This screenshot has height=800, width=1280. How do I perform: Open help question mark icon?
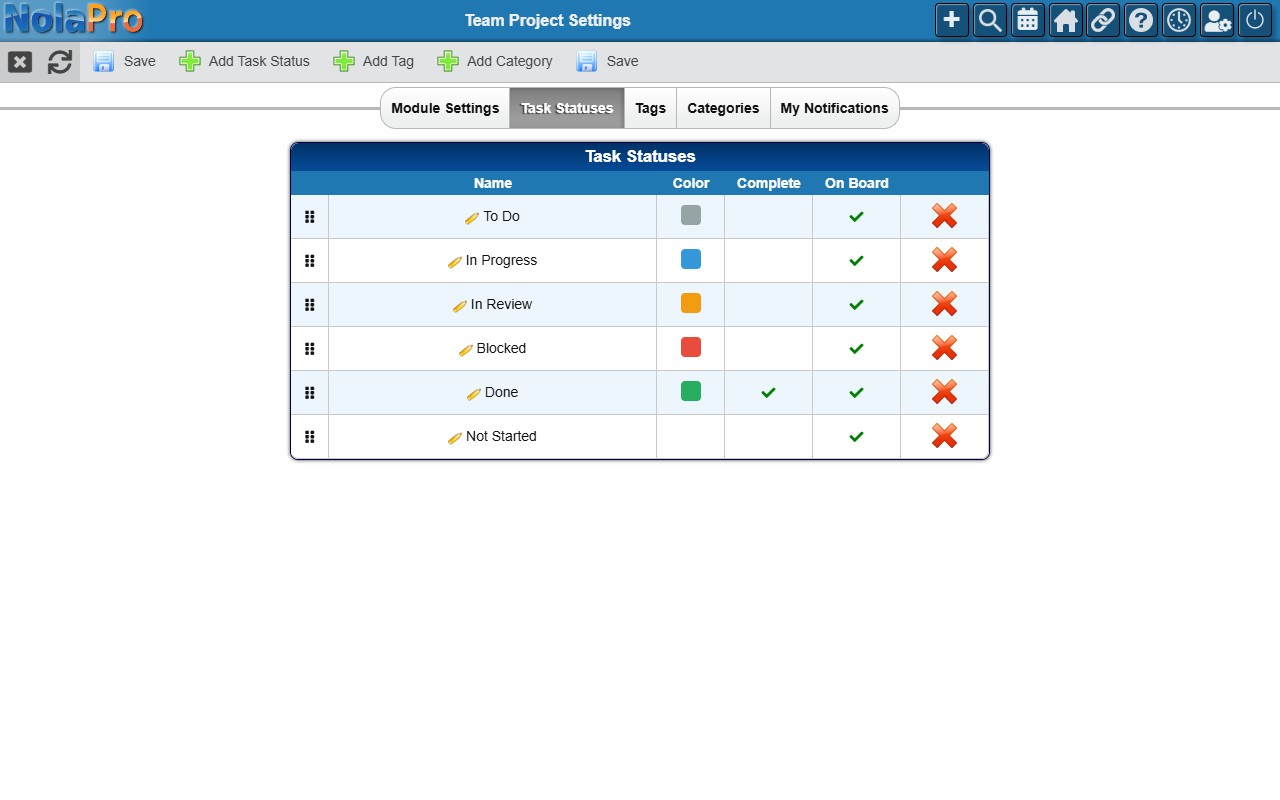(x=1141, y=20)
